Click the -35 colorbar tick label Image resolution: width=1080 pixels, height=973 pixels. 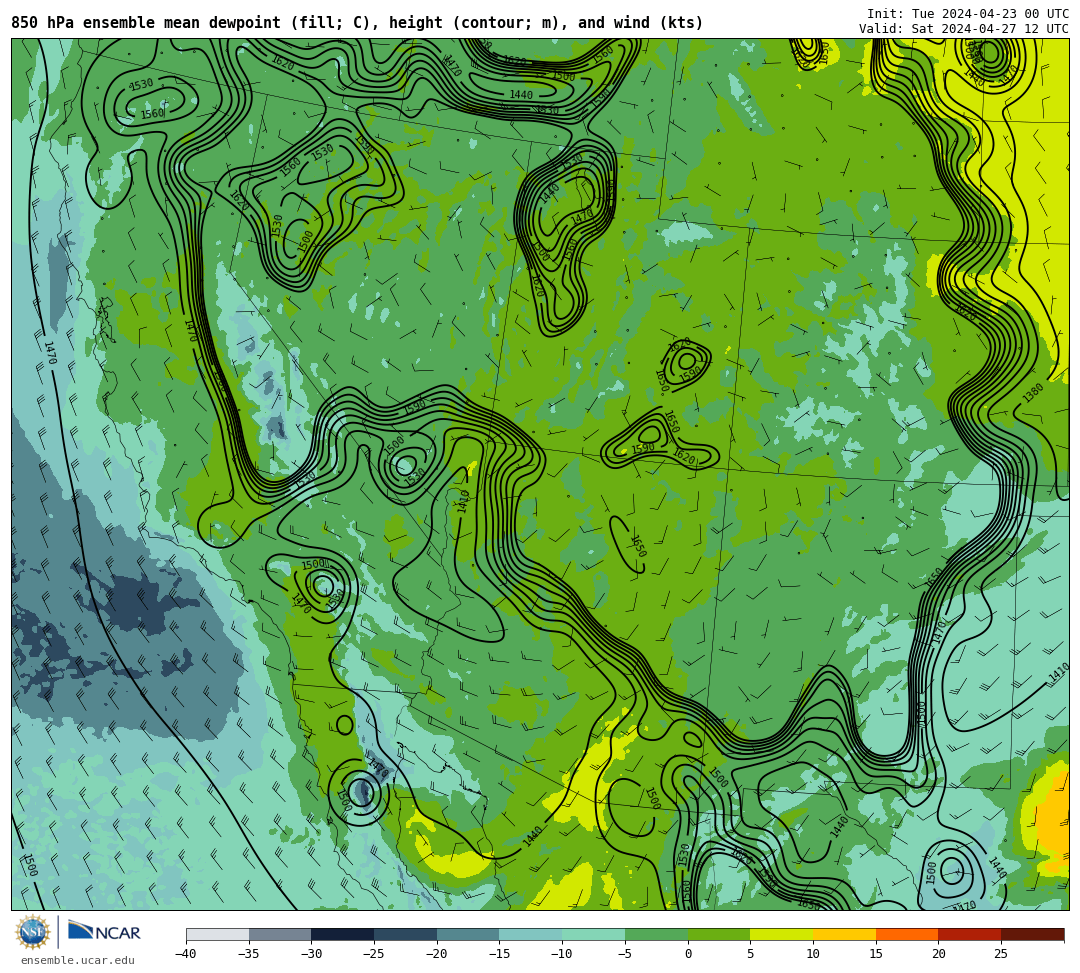click(x=249, y=954)
